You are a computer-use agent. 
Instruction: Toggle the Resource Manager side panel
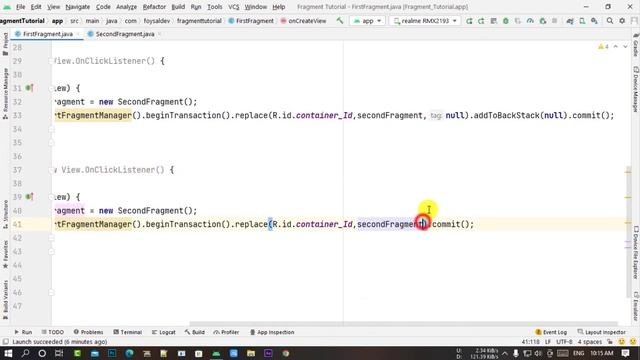click(x=5, y=94)
